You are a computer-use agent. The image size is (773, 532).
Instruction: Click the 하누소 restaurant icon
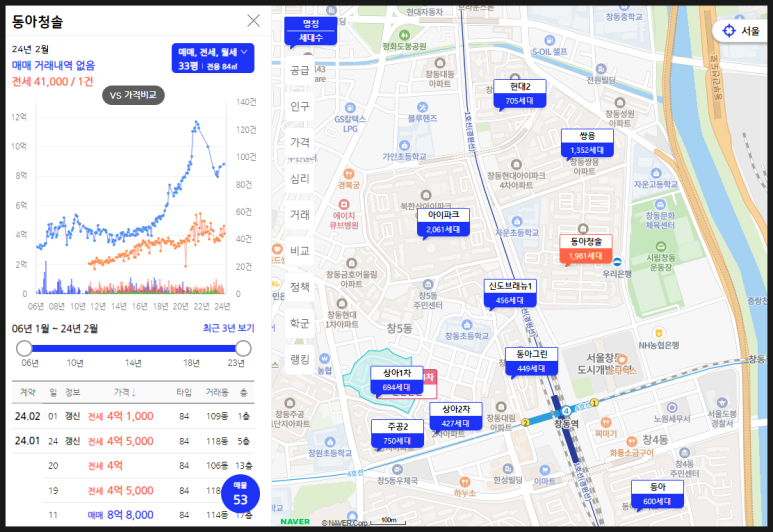(x=465, y=482)
